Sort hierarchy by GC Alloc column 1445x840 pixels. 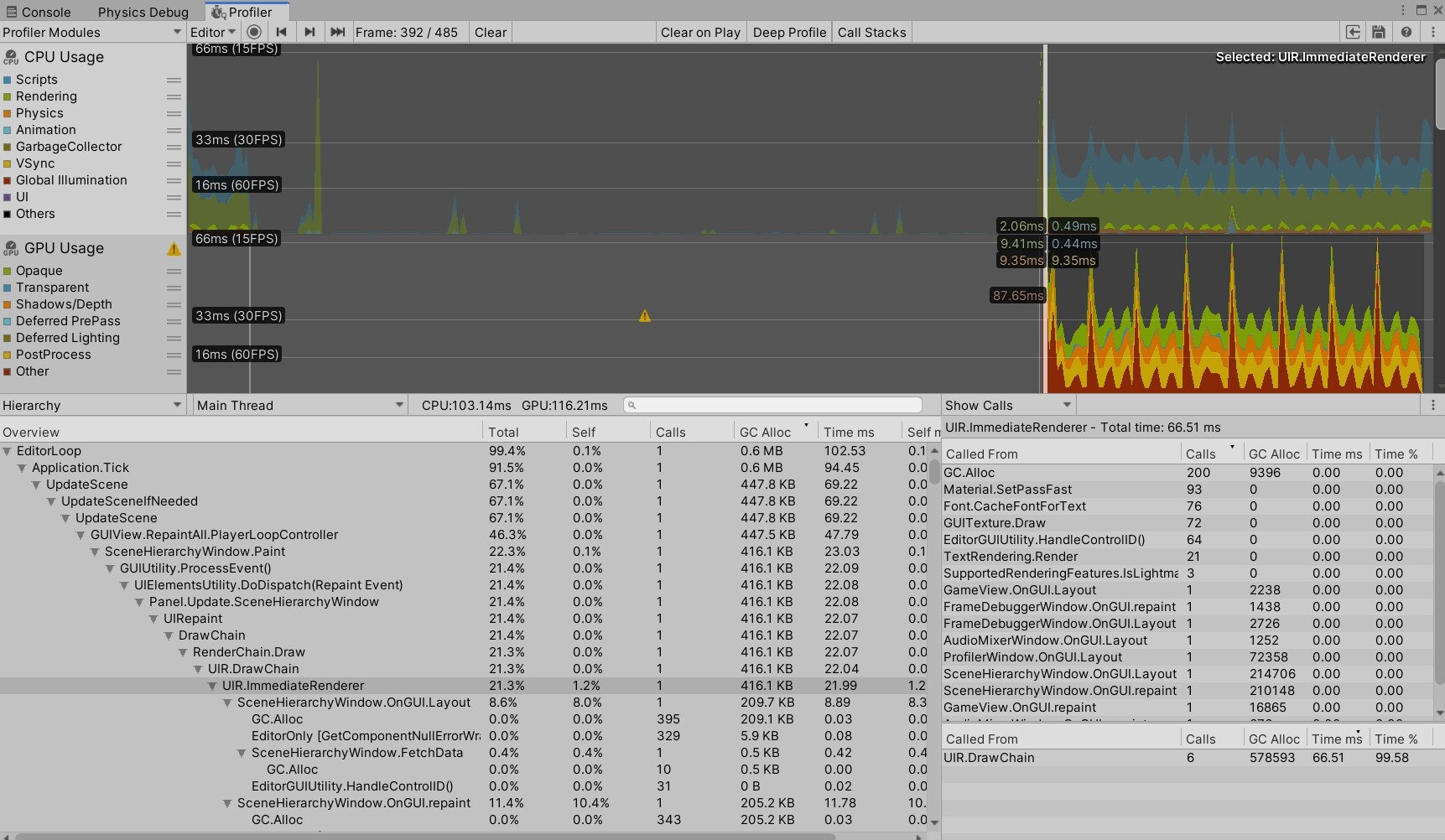pyautogui.click(x=775, y=432)
